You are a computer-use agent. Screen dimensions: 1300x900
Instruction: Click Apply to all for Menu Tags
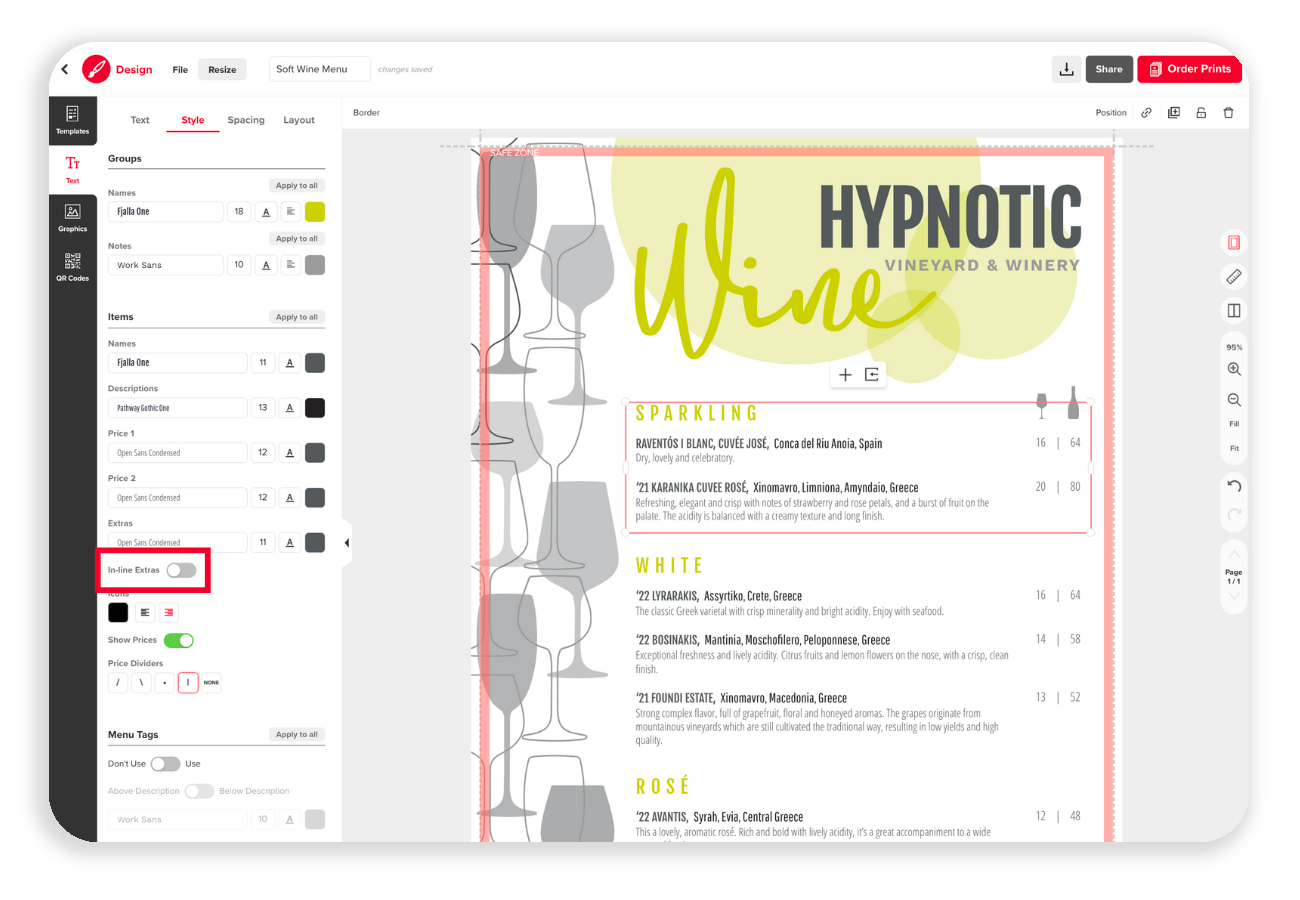(297, 734)
